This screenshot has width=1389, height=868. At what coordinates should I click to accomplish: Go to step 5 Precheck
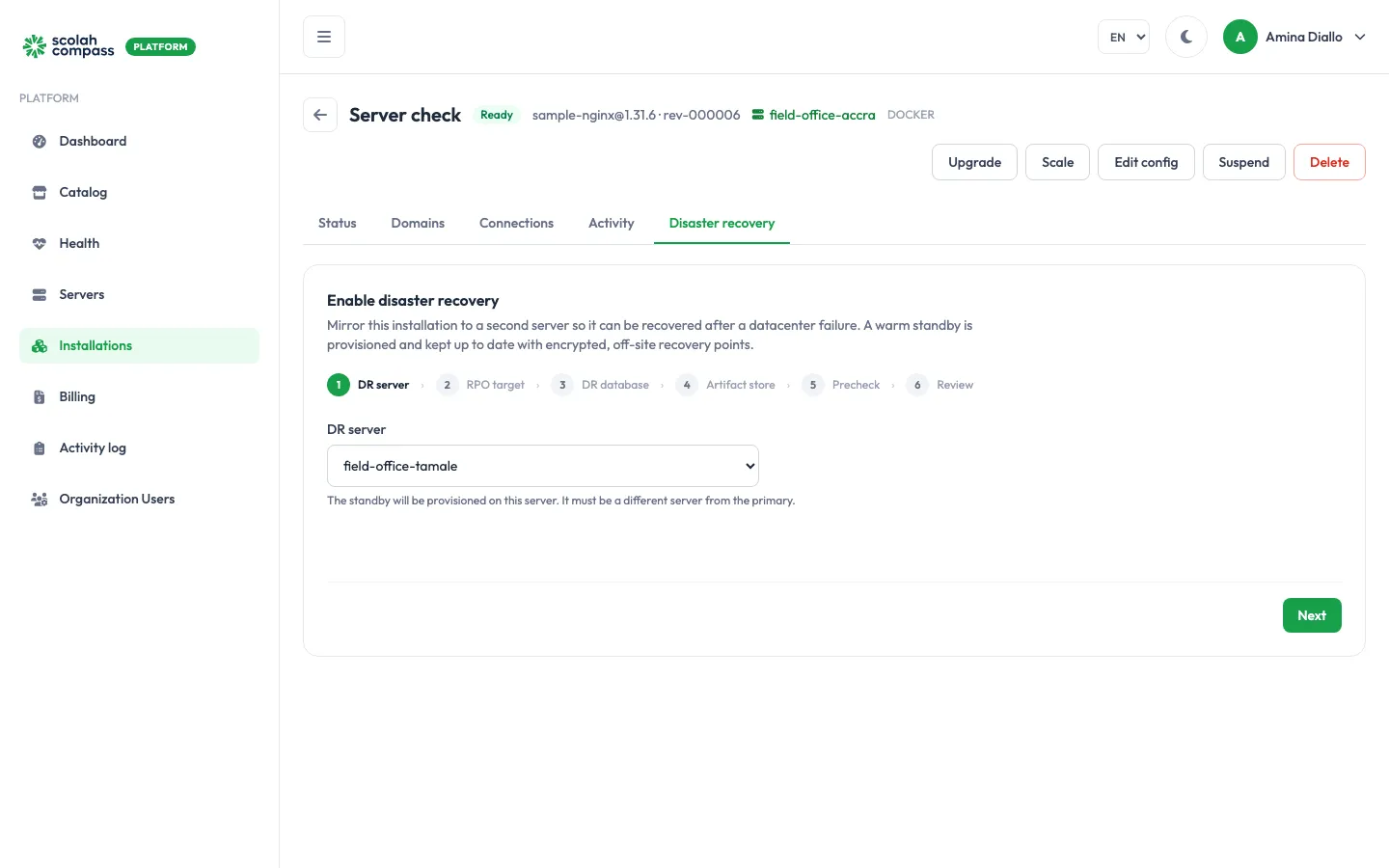(x=841, y=385)
